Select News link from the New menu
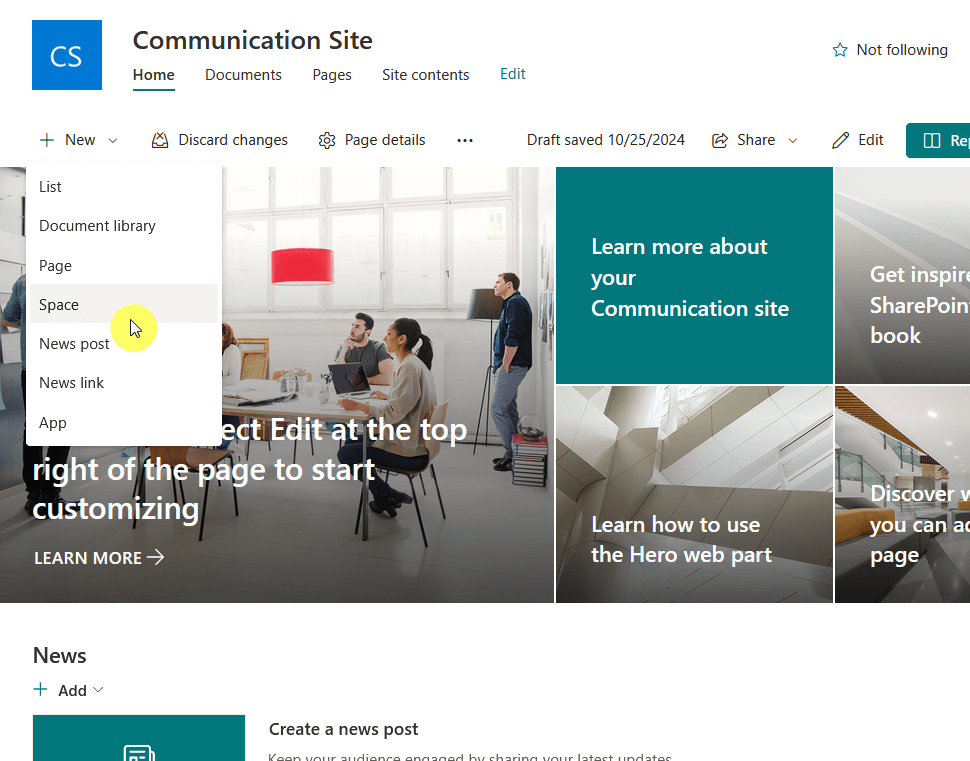This screenshot has height=761, width=970. [124, 383]
